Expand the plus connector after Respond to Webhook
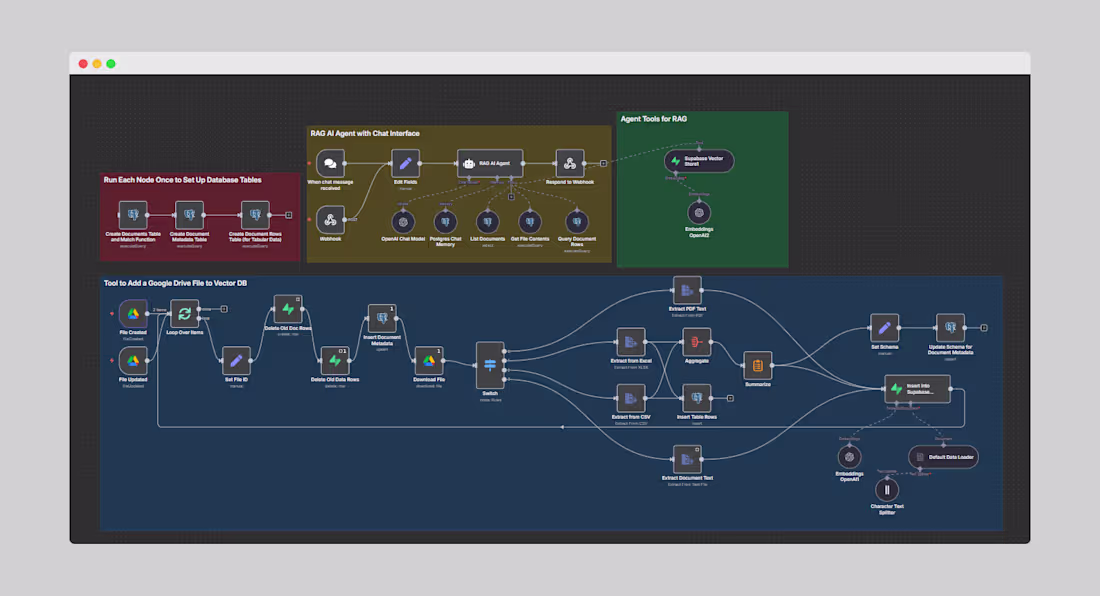The height and width of the screenshot is (596, 1100). (603, 163)
